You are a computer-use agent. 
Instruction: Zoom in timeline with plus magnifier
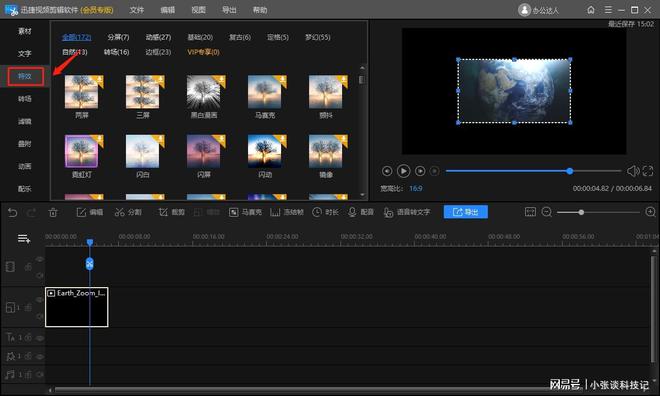tap(650, 212)
